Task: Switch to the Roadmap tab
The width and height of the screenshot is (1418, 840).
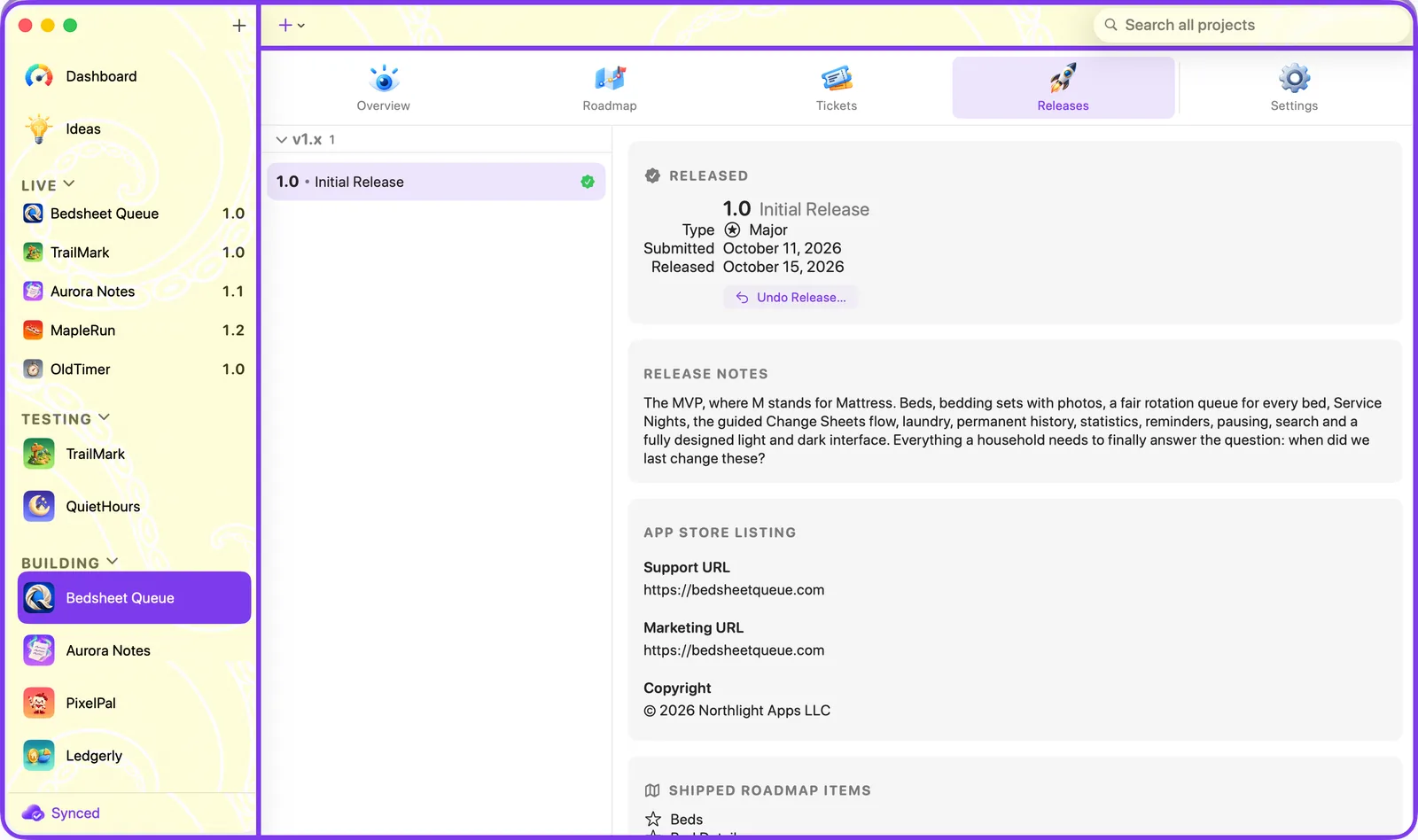Action: pyautogui.click(x=610, y=88)
